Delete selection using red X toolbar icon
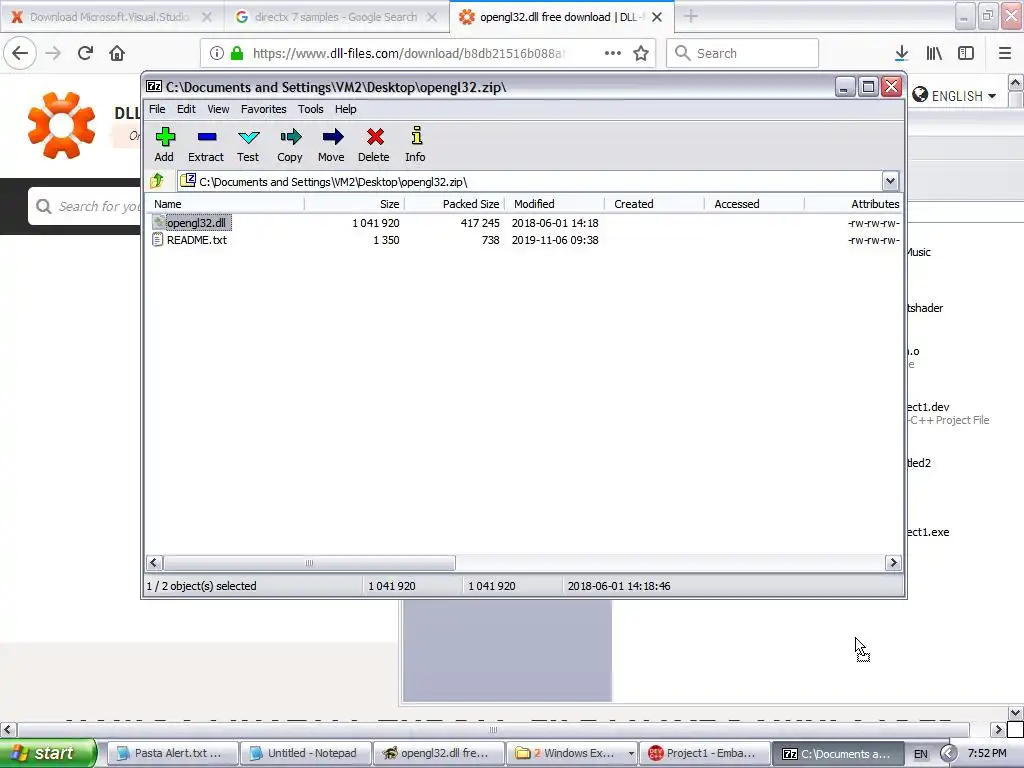The image size is (1024, 768). [374, 144]
